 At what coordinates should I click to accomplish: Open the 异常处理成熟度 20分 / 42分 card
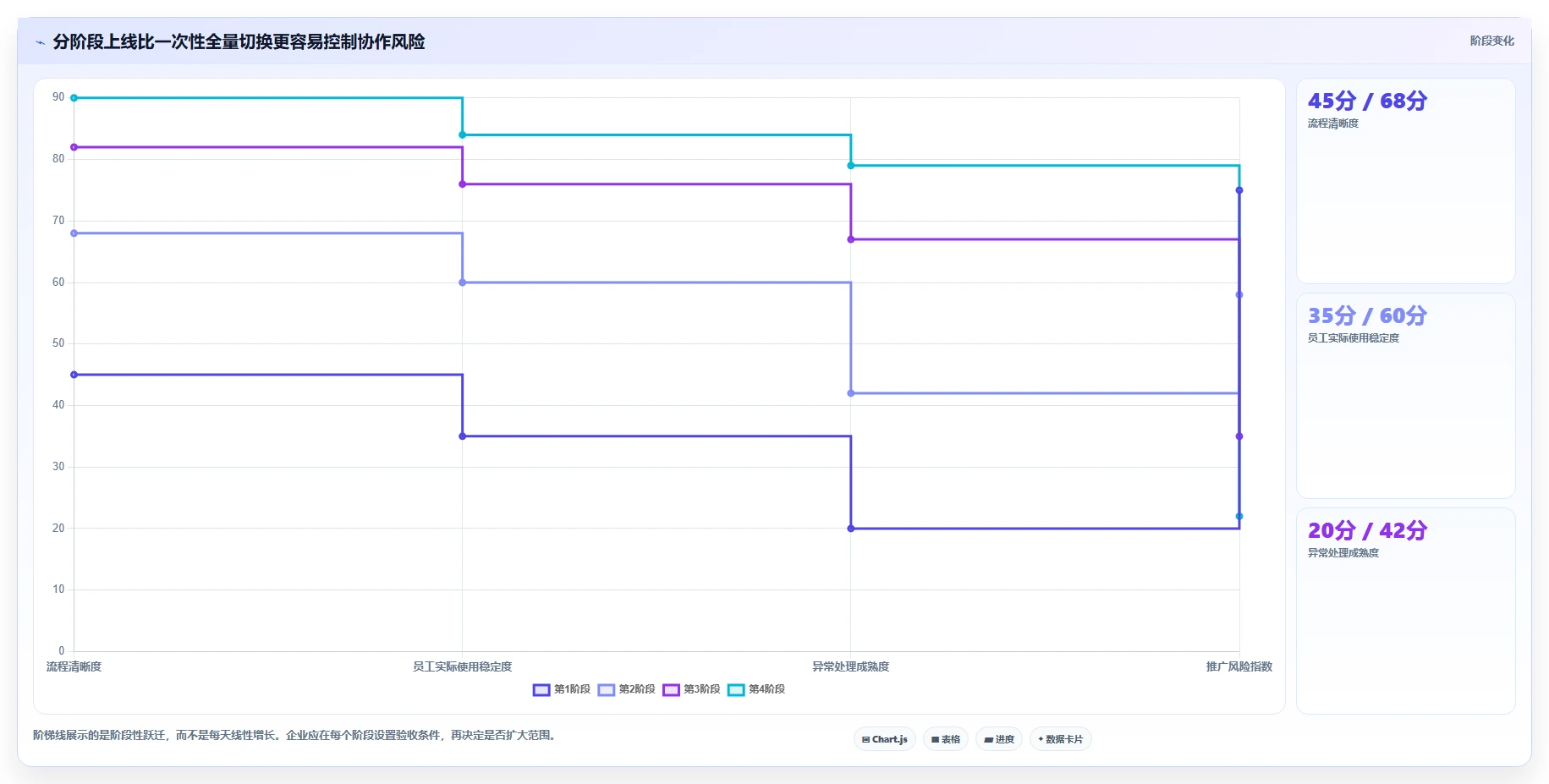1405,611
